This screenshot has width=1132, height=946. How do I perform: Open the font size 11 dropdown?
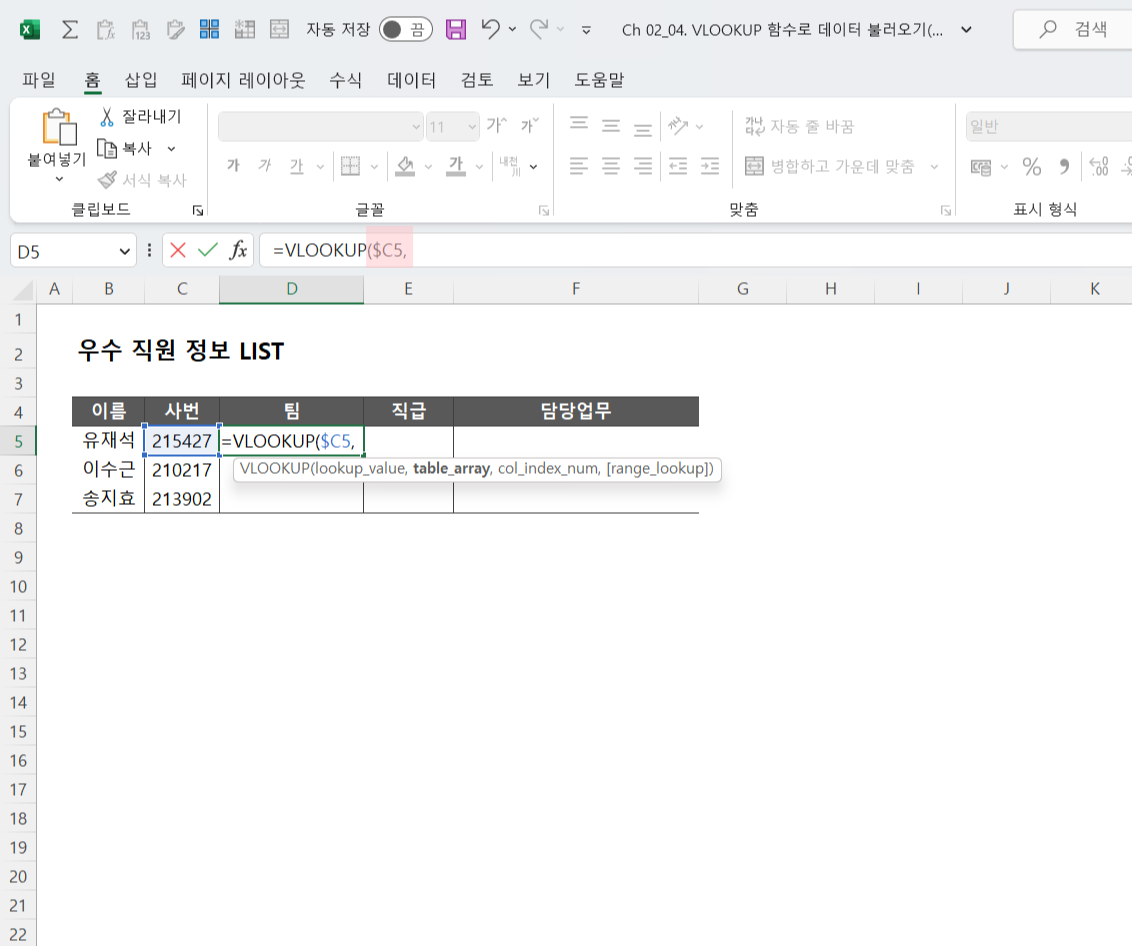tap(471, 127)
